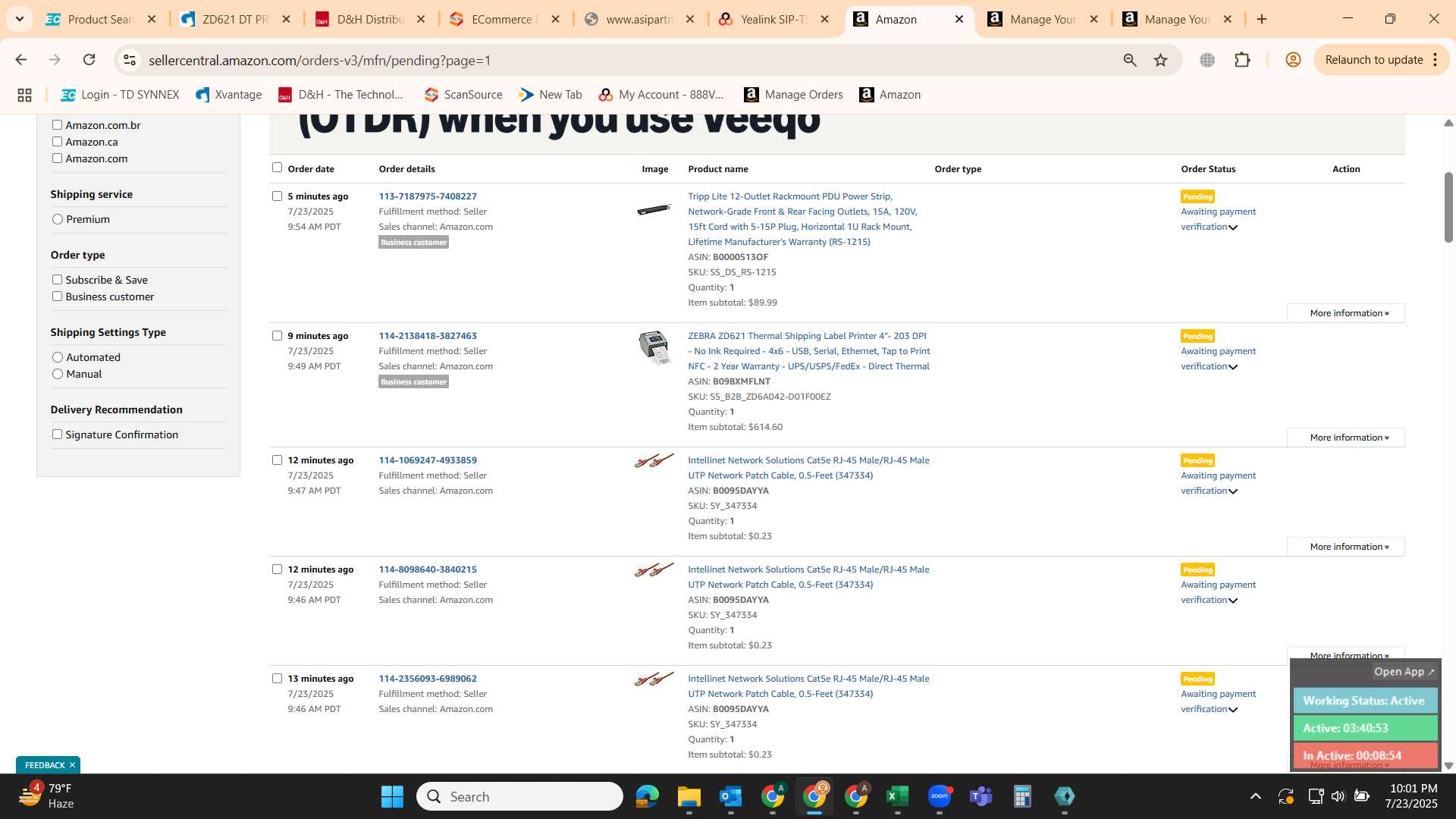
Task: Expand payment verification for order 114-1069247-4933859
Action: coord(1233,491)
